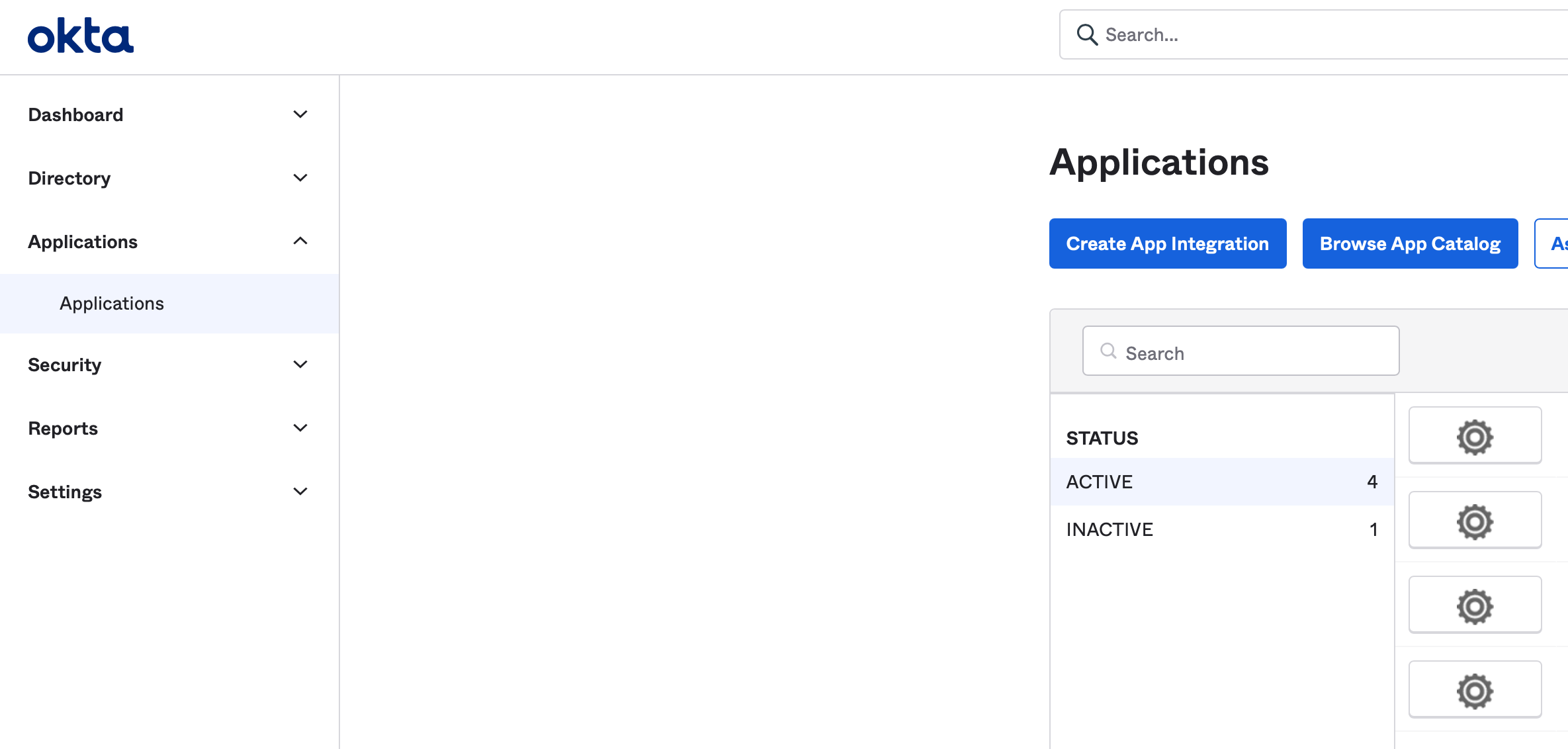This screenshot has height=749, width=1568.
Task: Expand the Security menu chevron
Action: pos(300,365)
